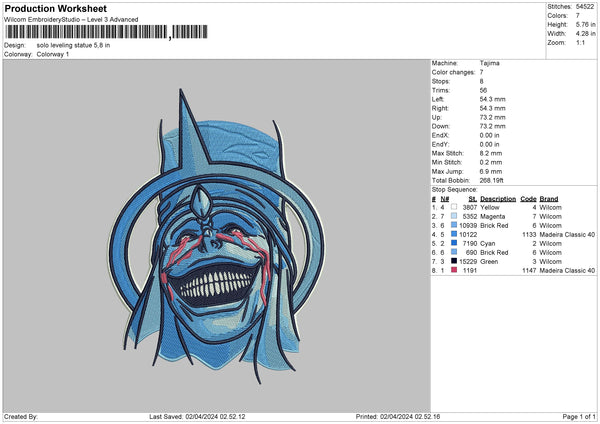Click the Code column header
Viewport: 600px width, 424px height.
pyautogui.click(x=529, y=198)
